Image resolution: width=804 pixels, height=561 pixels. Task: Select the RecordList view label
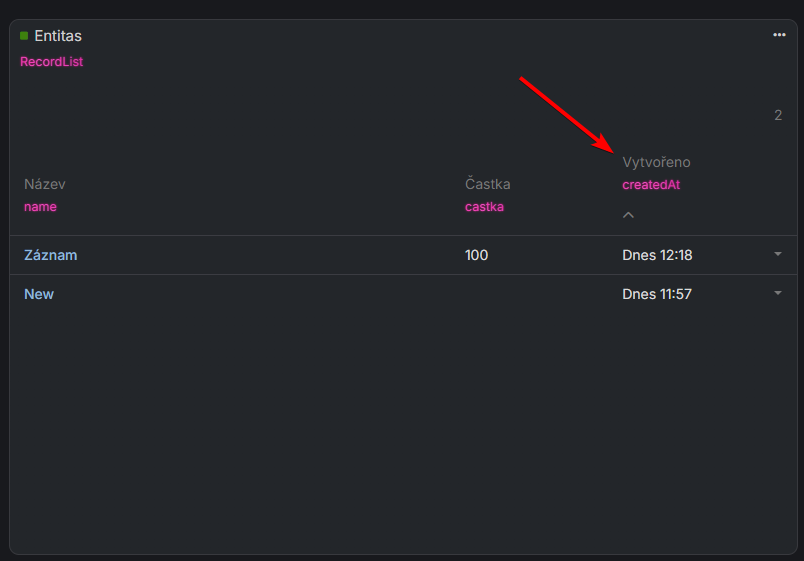click(51, 62)
